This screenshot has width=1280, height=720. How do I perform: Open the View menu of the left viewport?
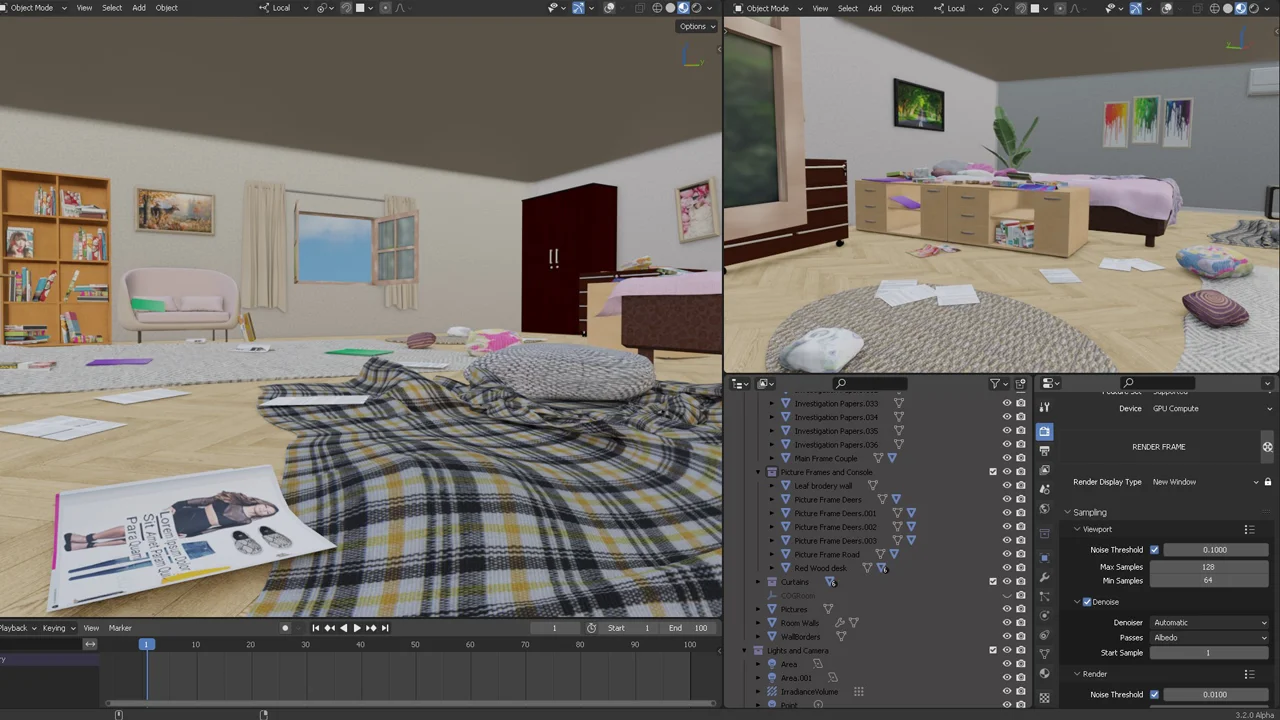point(84,8)
